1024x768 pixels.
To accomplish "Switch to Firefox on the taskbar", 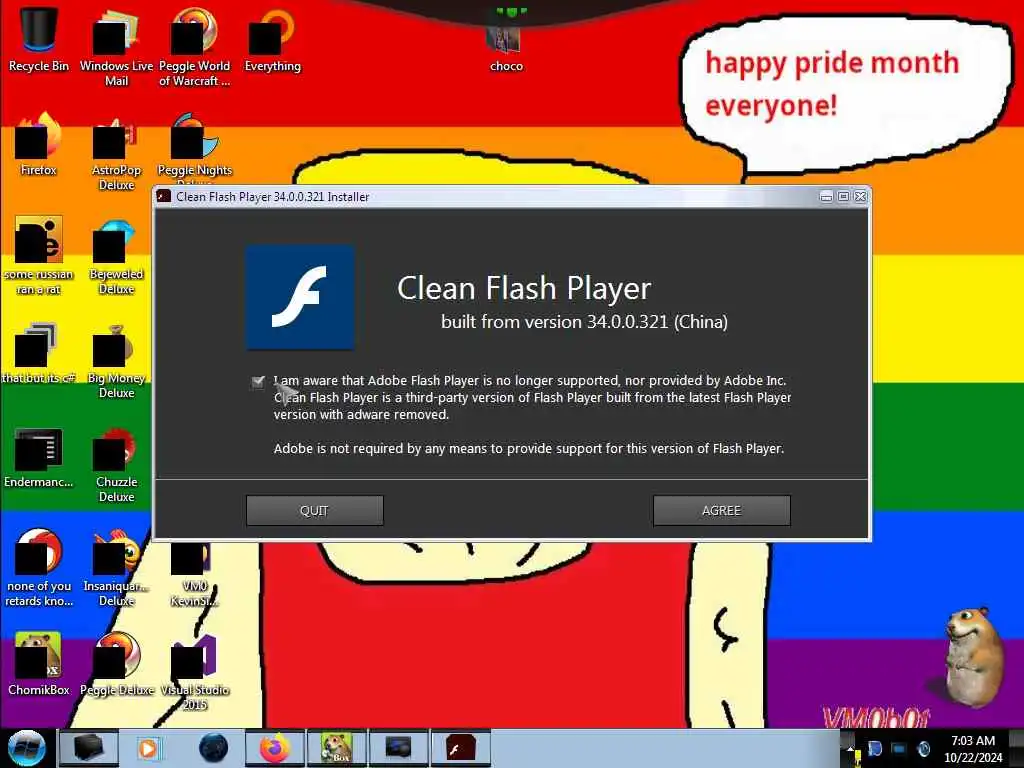I will coord(274,748).
